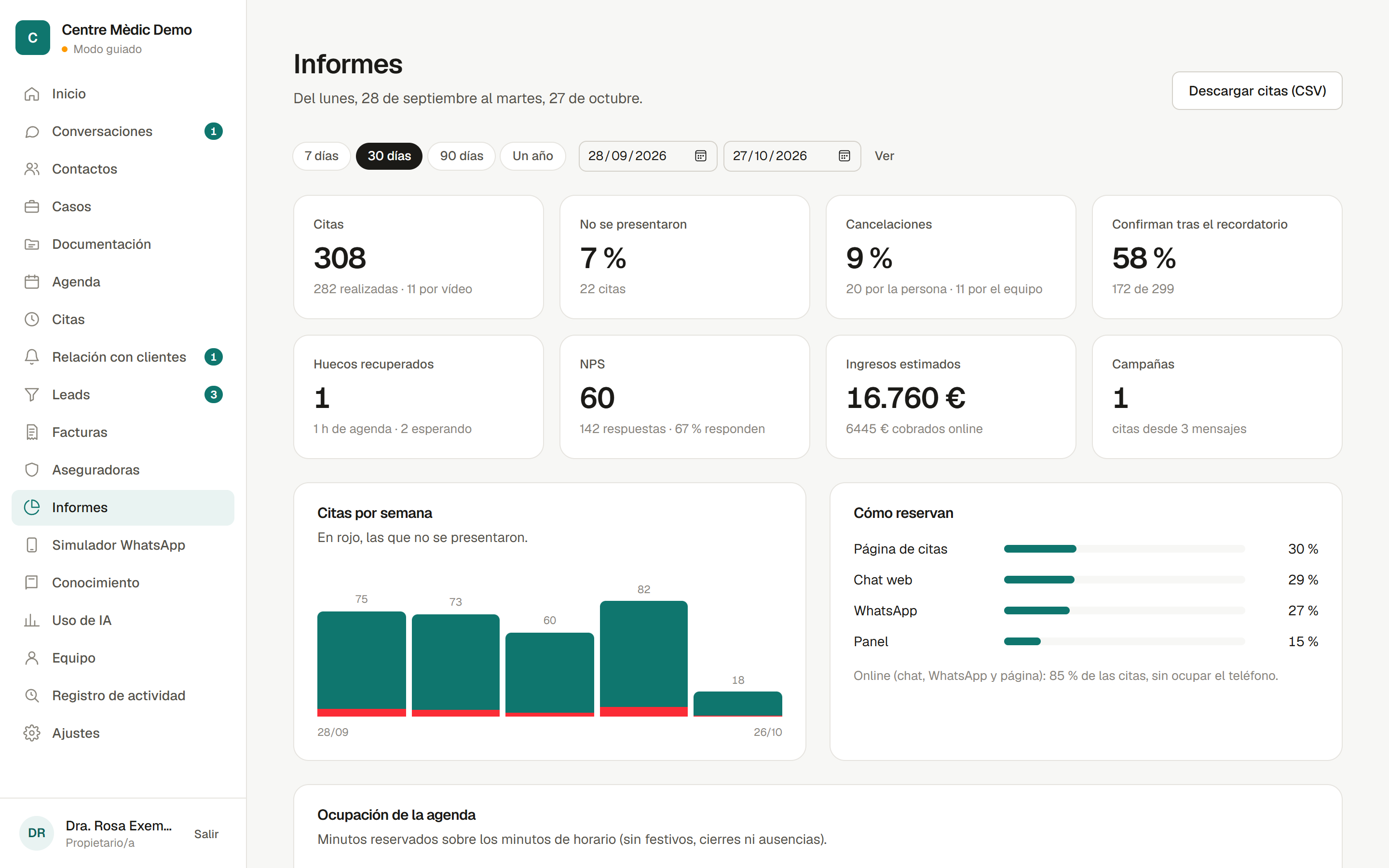Click the start date field 28/09/2026
1389x868 pixels.
(647, 156)
